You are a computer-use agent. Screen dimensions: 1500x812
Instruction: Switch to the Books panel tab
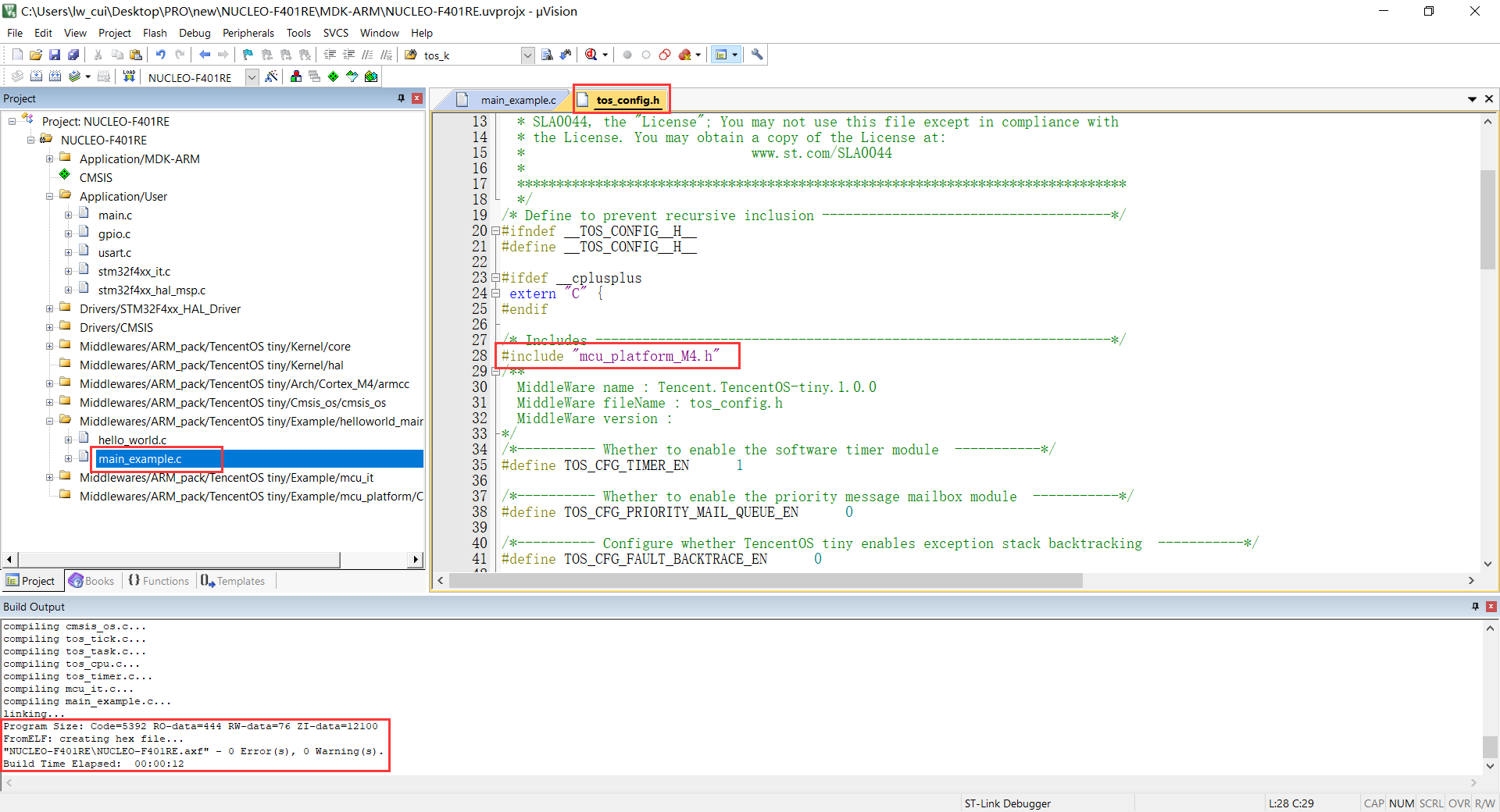click(x=92, y=581)
